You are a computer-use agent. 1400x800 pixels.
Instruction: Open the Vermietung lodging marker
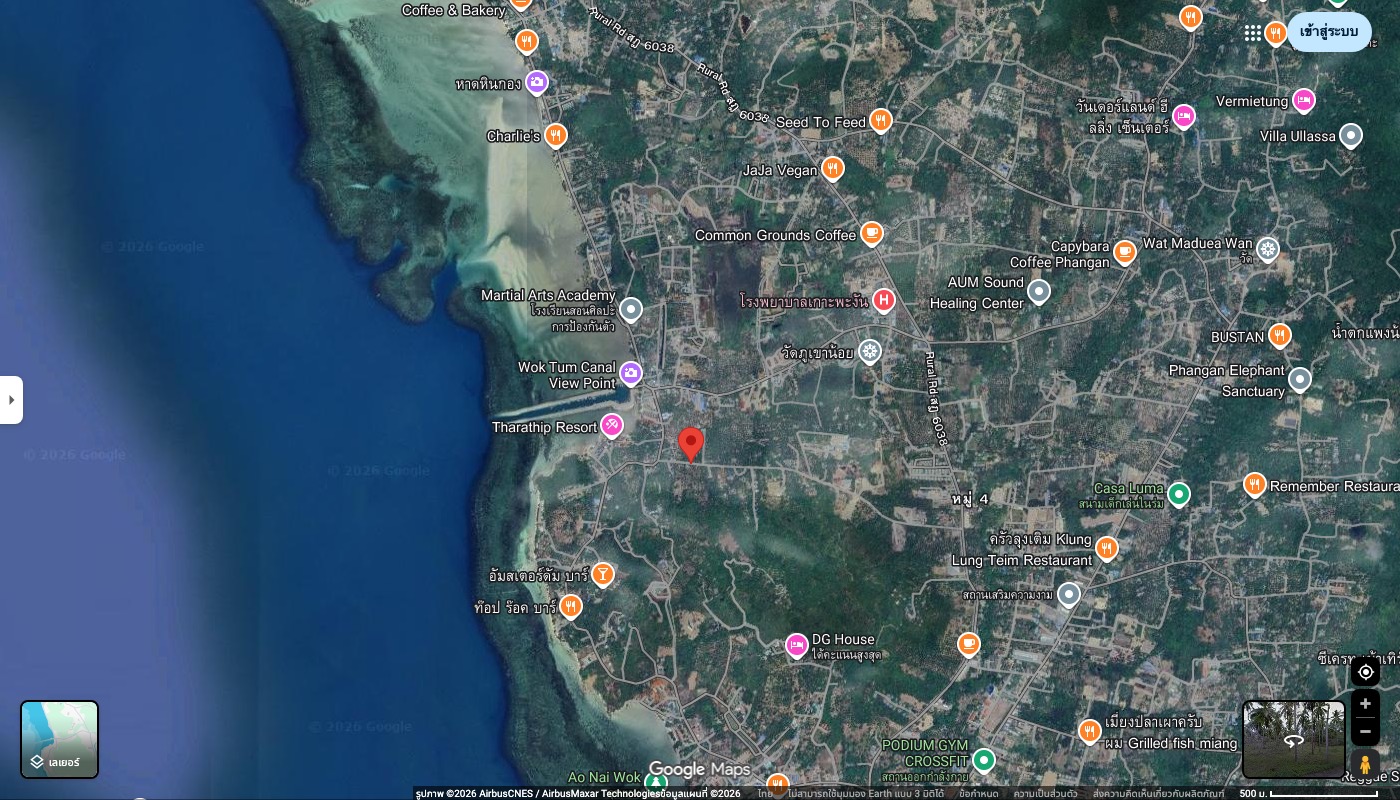point(1303,100)
